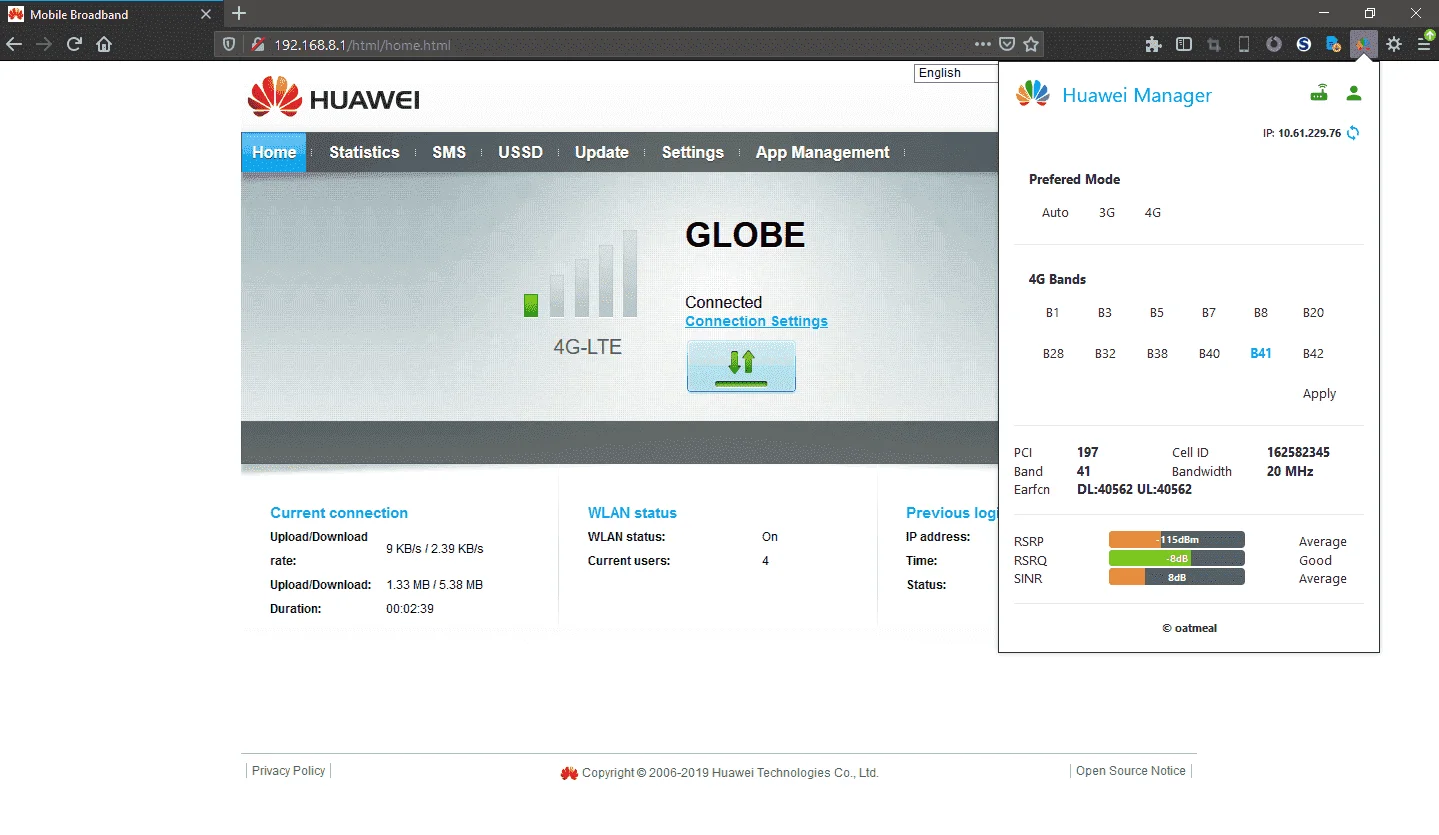Viewport: 1439px width, 835px height.
Task: Select 4G preferred mode
Action: 1153,213
